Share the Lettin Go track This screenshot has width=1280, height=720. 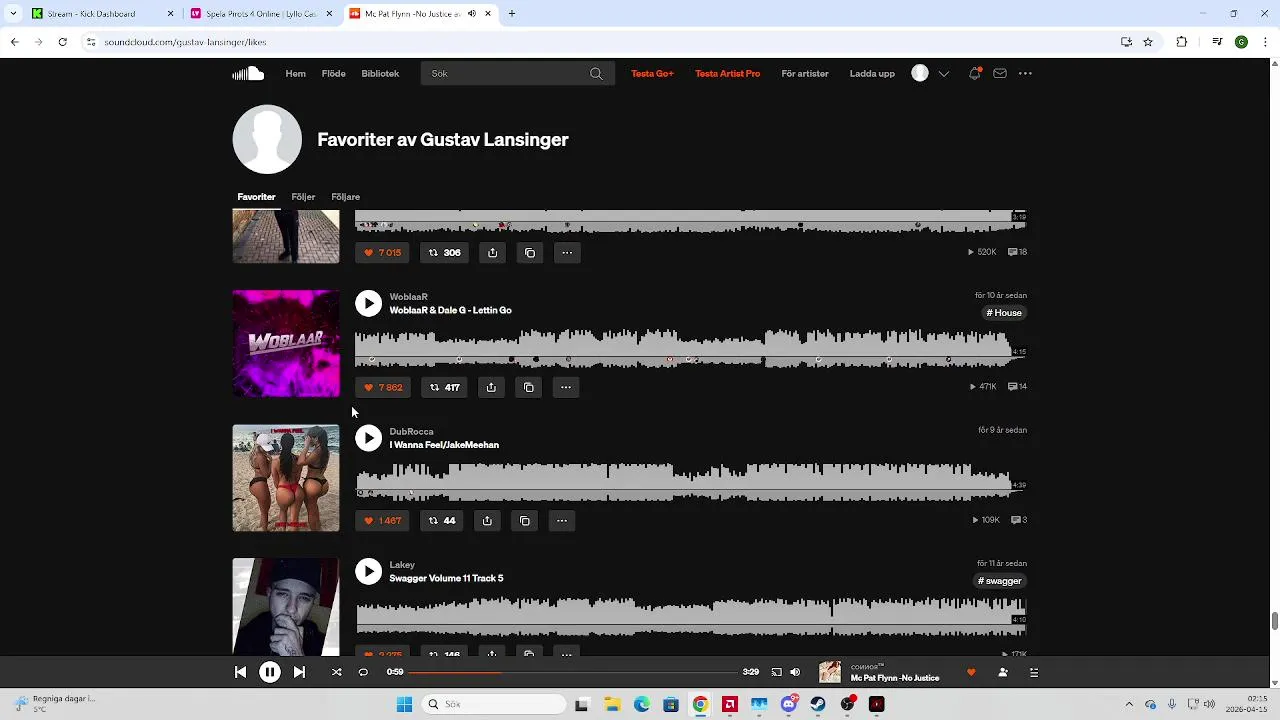point(491,387)
